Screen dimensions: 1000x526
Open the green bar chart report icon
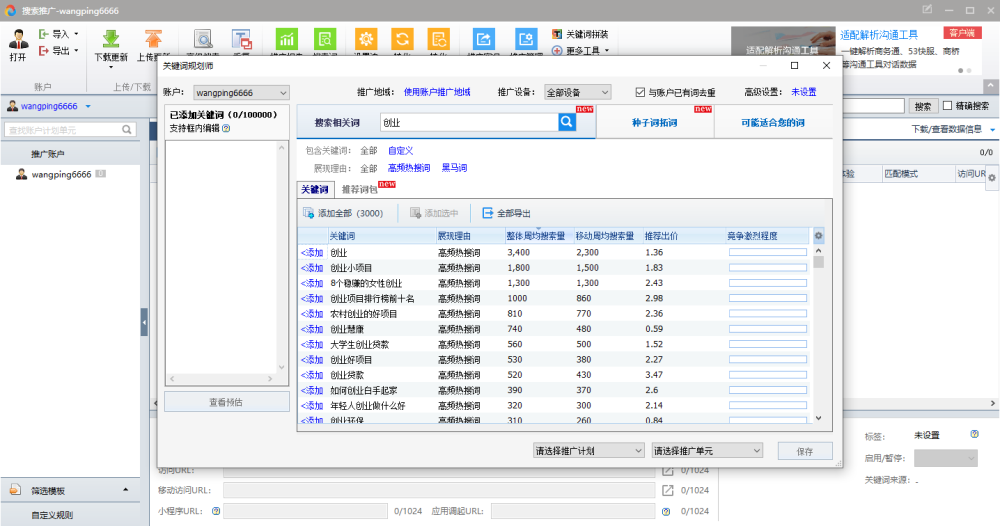coord(287,39)
